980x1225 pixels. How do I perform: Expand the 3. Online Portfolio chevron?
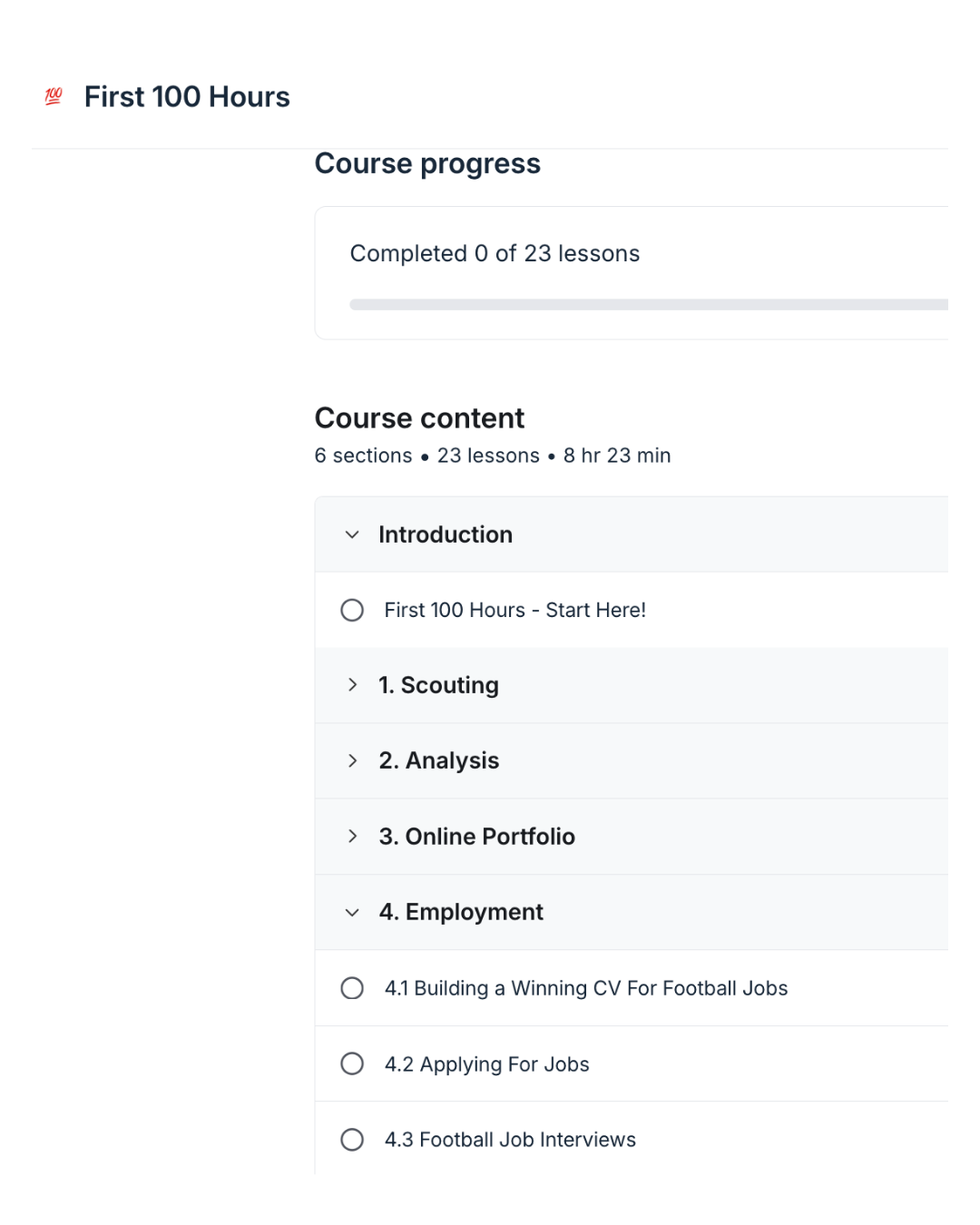352,836
